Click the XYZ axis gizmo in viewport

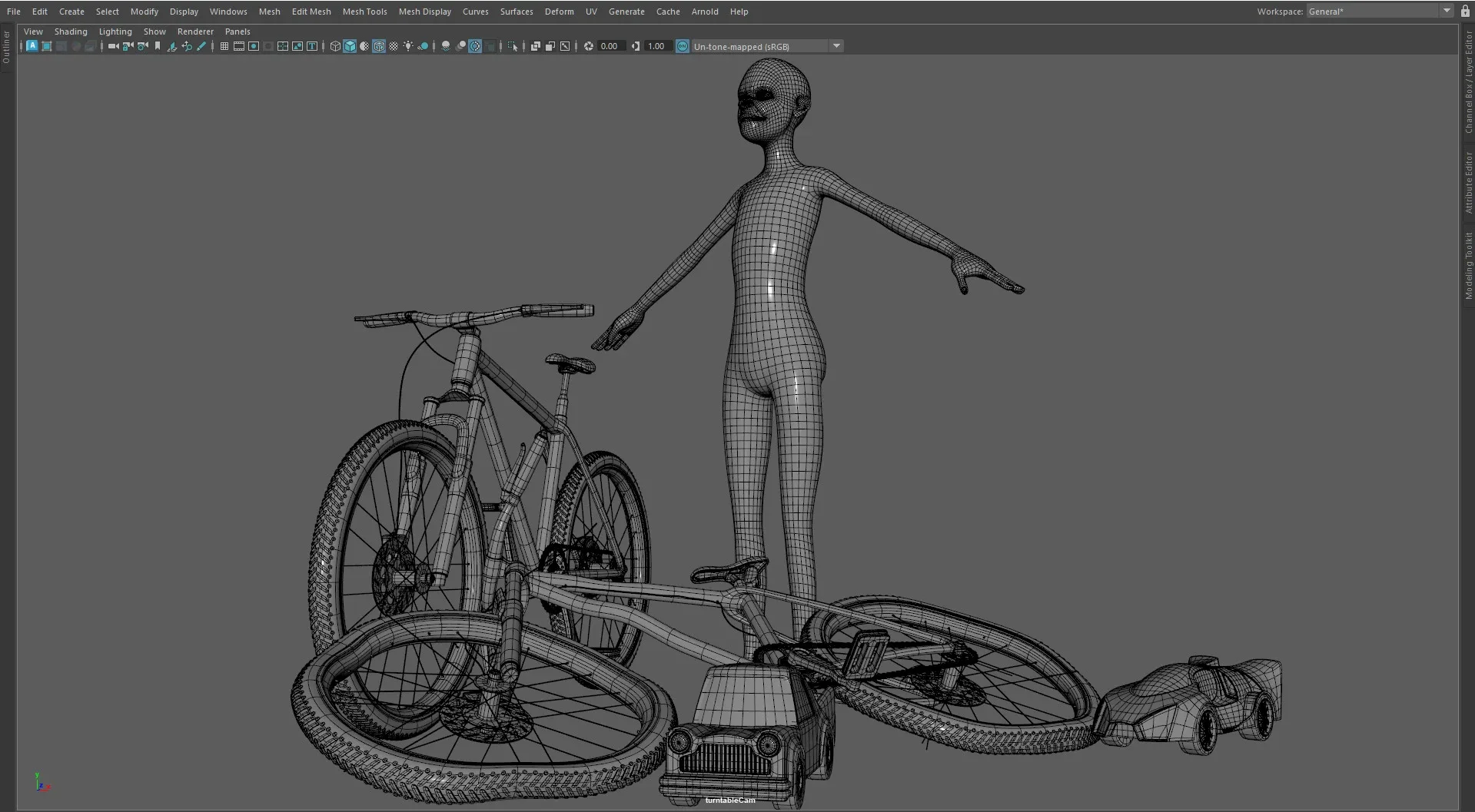(x=42, y=782)
